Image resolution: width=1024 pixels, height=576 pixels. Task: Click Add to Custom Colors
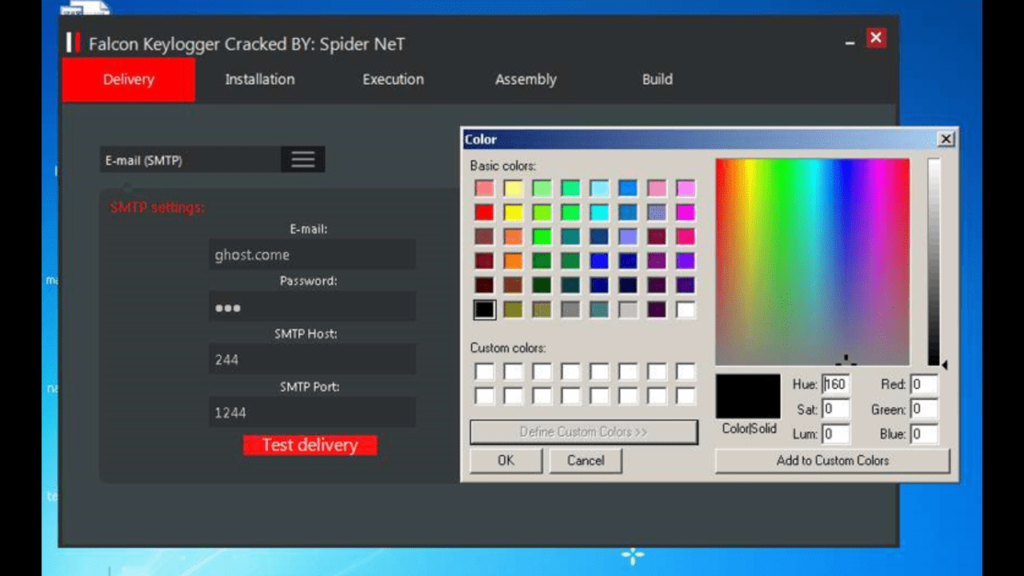pyautogui.click(x=833, y=460)
